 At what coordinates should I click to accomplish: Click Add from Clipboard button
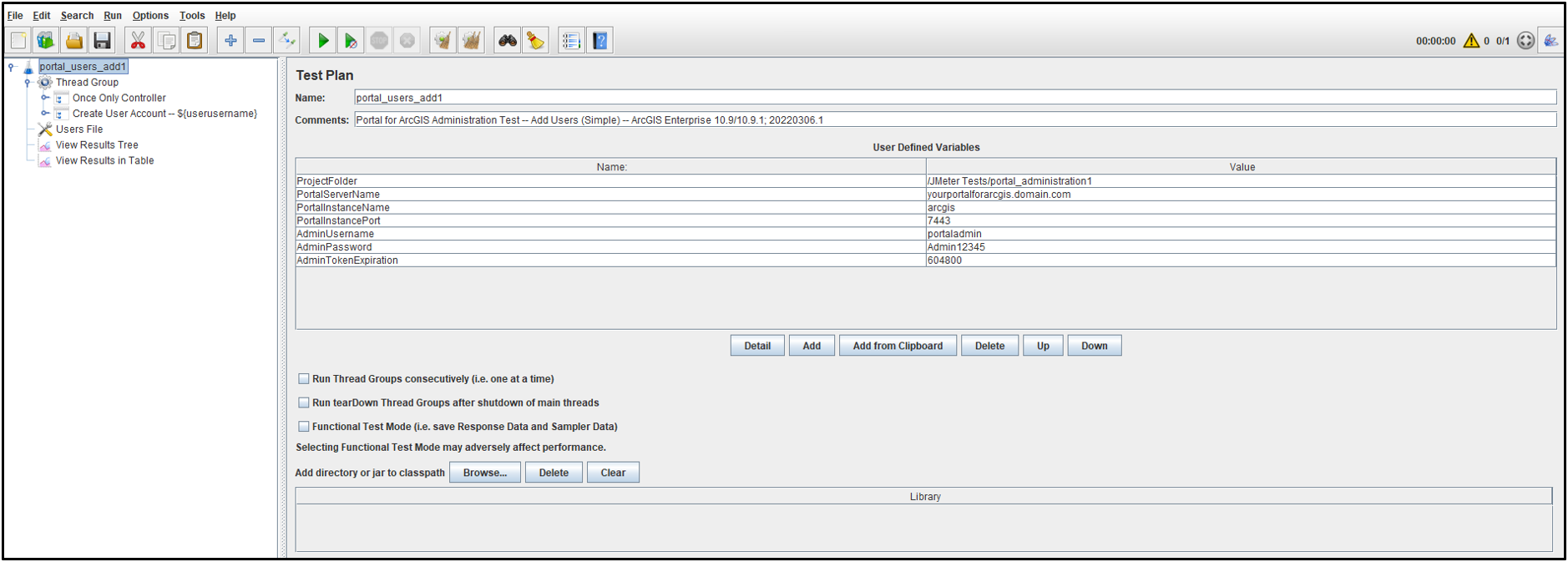pos(898,346)
